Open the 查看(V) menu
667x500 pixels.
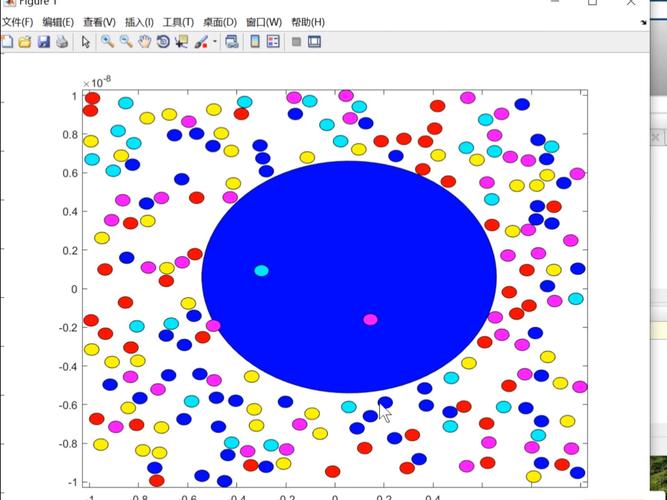point(100,22)
